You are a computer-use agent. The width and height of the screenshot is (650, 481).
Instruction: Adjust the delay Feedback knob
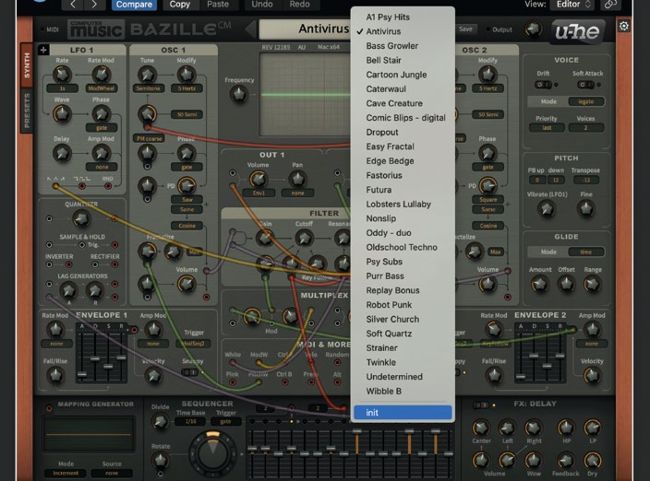pyautogui.click(x=565, y=460)
